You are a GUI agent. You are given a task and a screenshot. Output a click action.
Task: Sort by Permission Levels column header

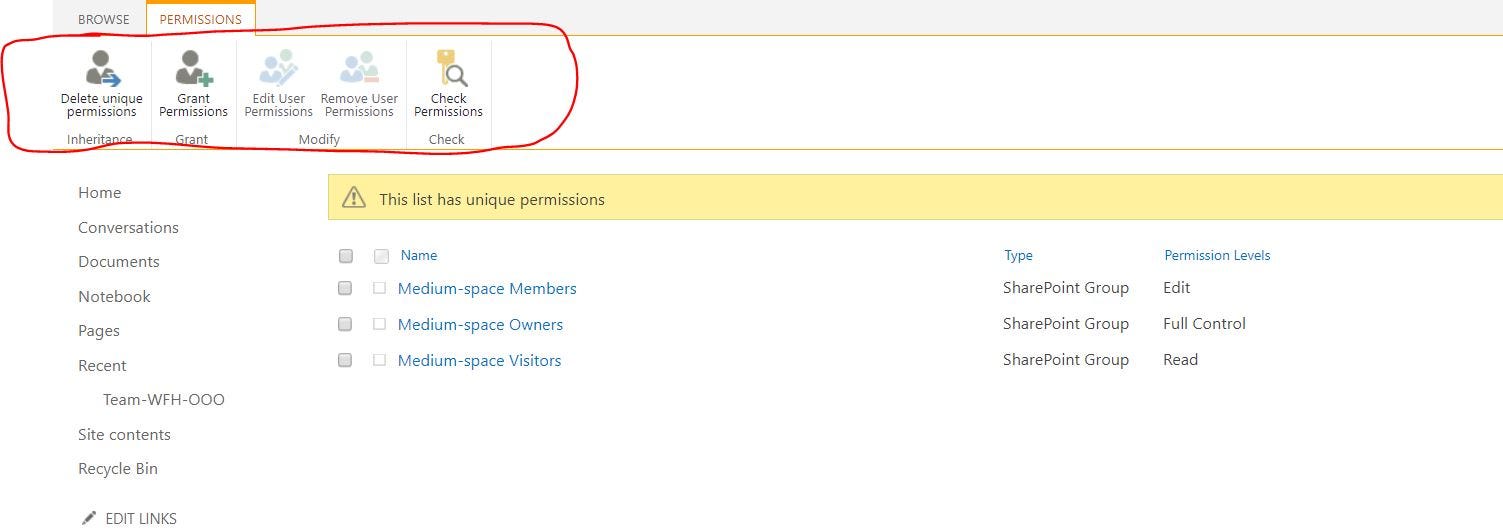(x=1217, y=255)
